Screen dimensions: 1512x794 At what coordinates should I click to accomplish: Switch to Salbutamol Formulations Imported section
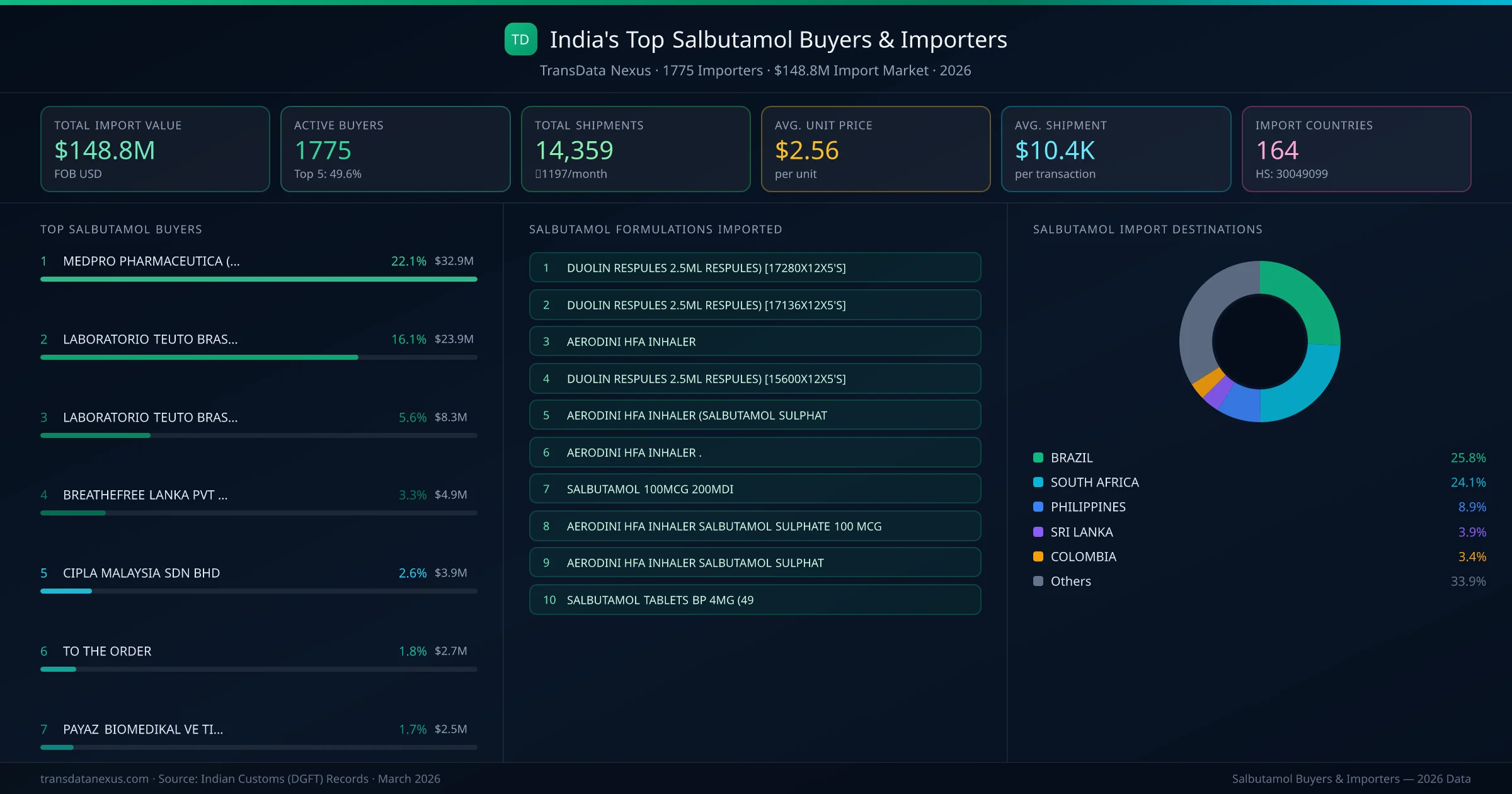tap(655, 229)
